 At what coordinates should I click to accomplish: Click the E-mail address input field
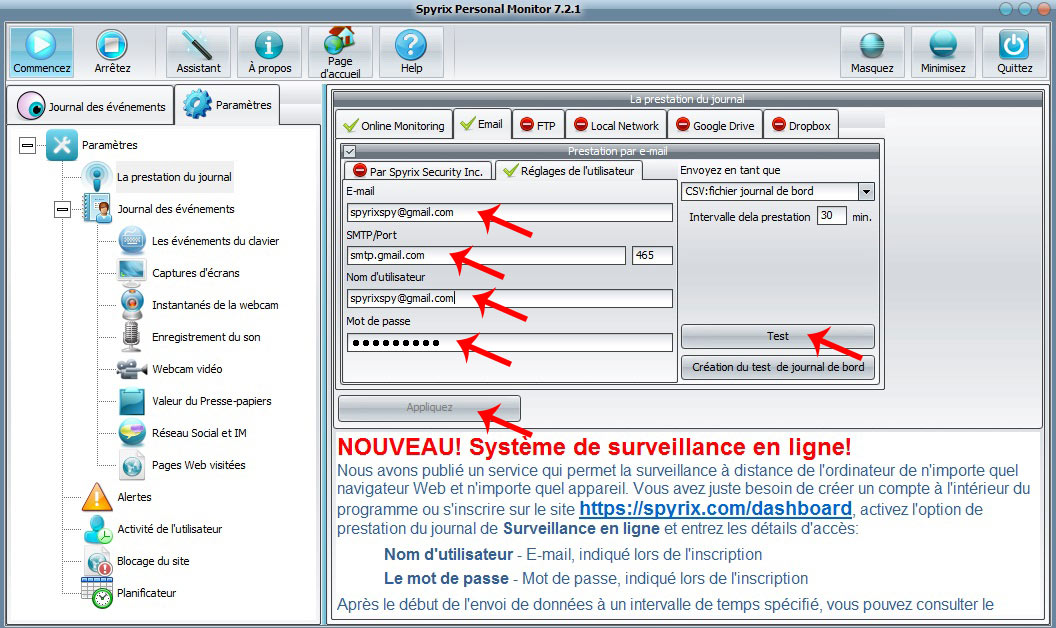click(510, 213)
